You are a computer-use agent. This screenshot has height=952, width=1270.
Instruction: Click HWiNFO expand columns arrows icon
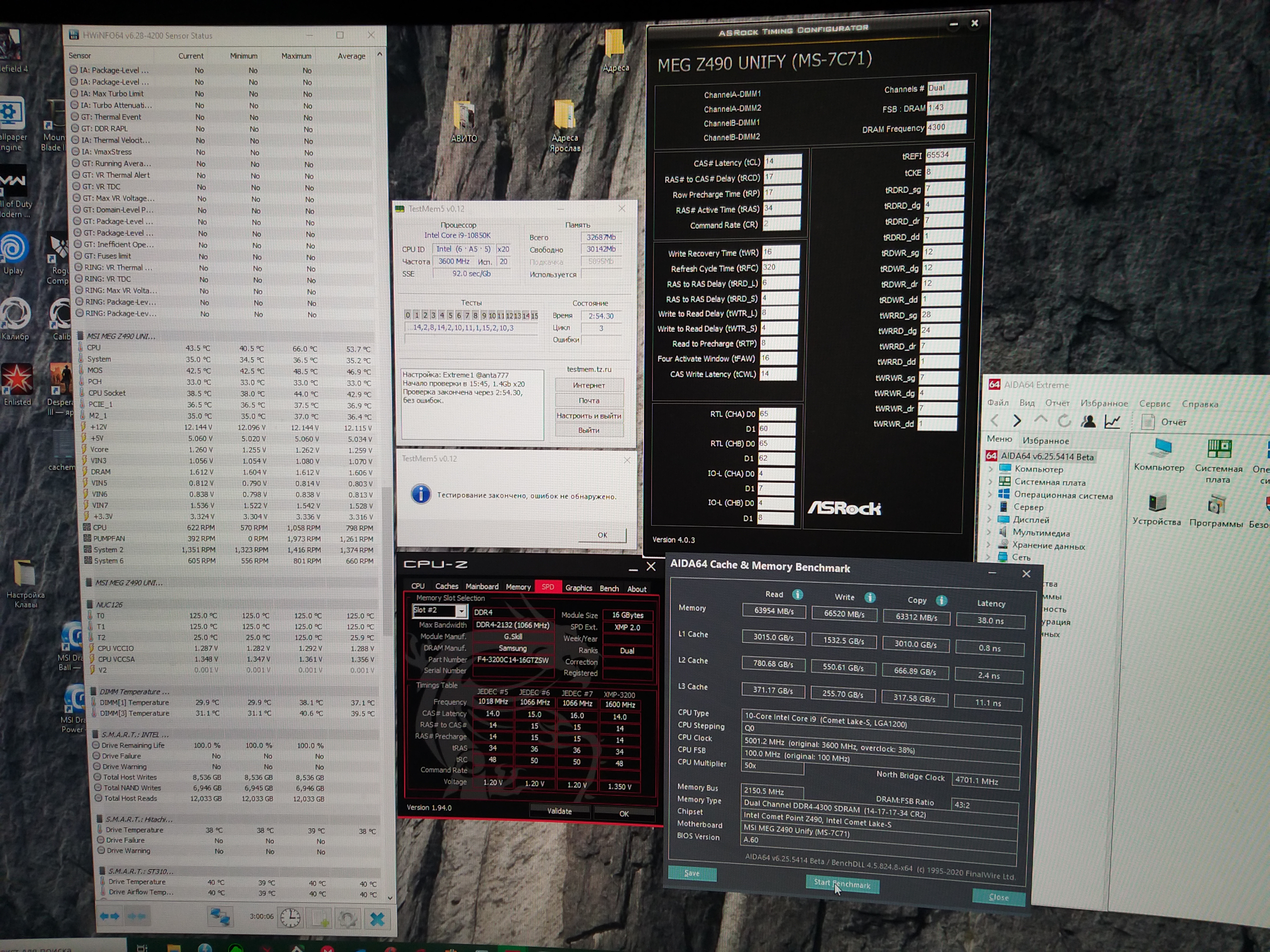pos(110,916)
